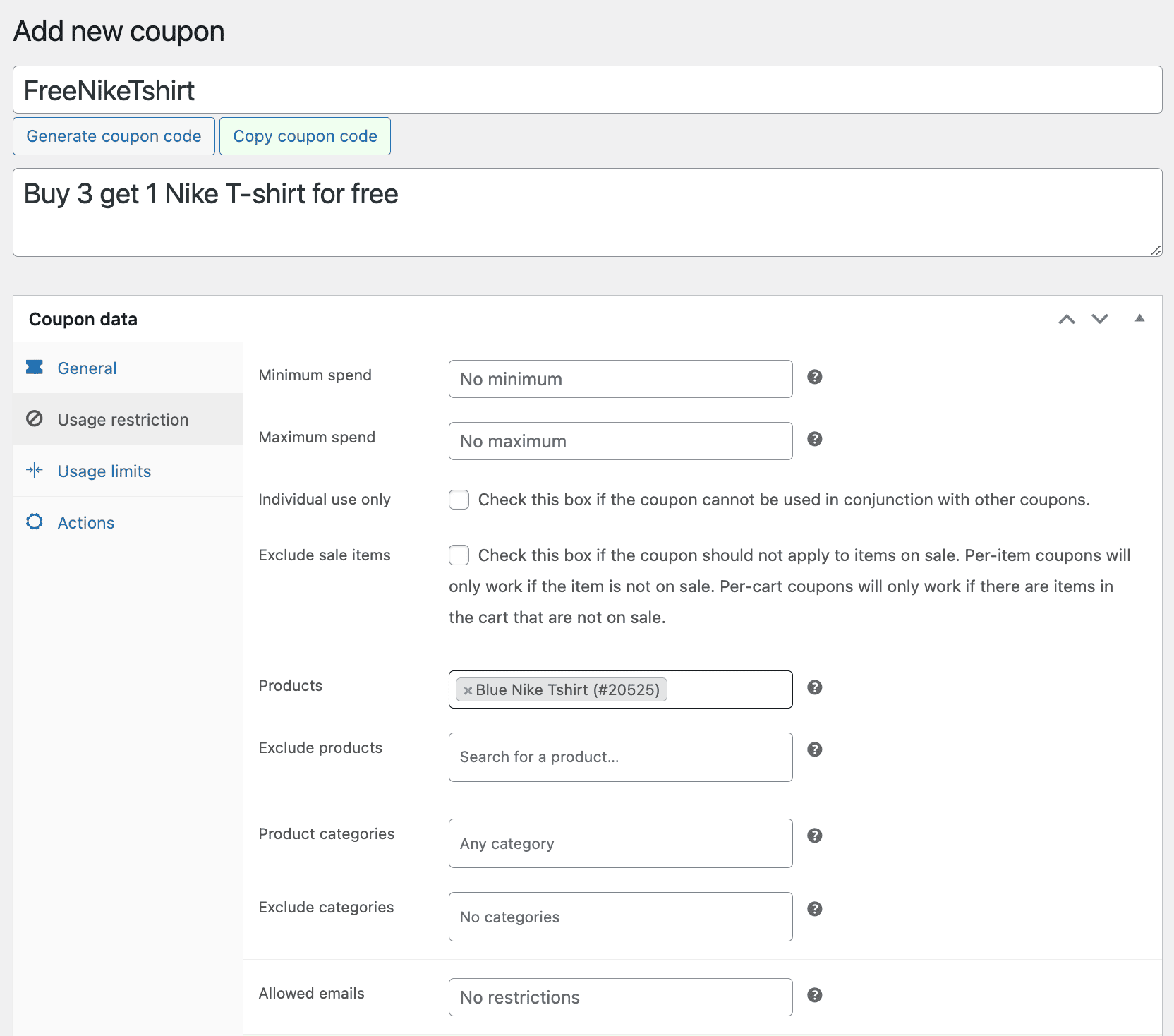Open help tip for Exclude products
Image resolution: width=1174 pixels, height=1036 pixels.
pyautogui.click(x=815, y=749)
